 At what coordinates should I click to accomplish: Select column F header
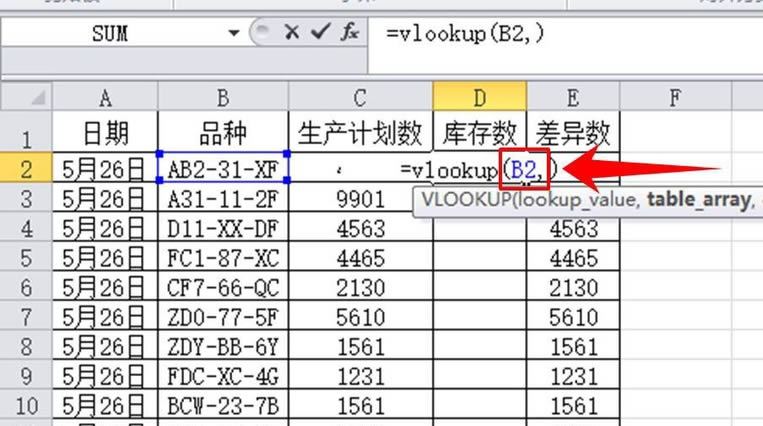[675, 97]
